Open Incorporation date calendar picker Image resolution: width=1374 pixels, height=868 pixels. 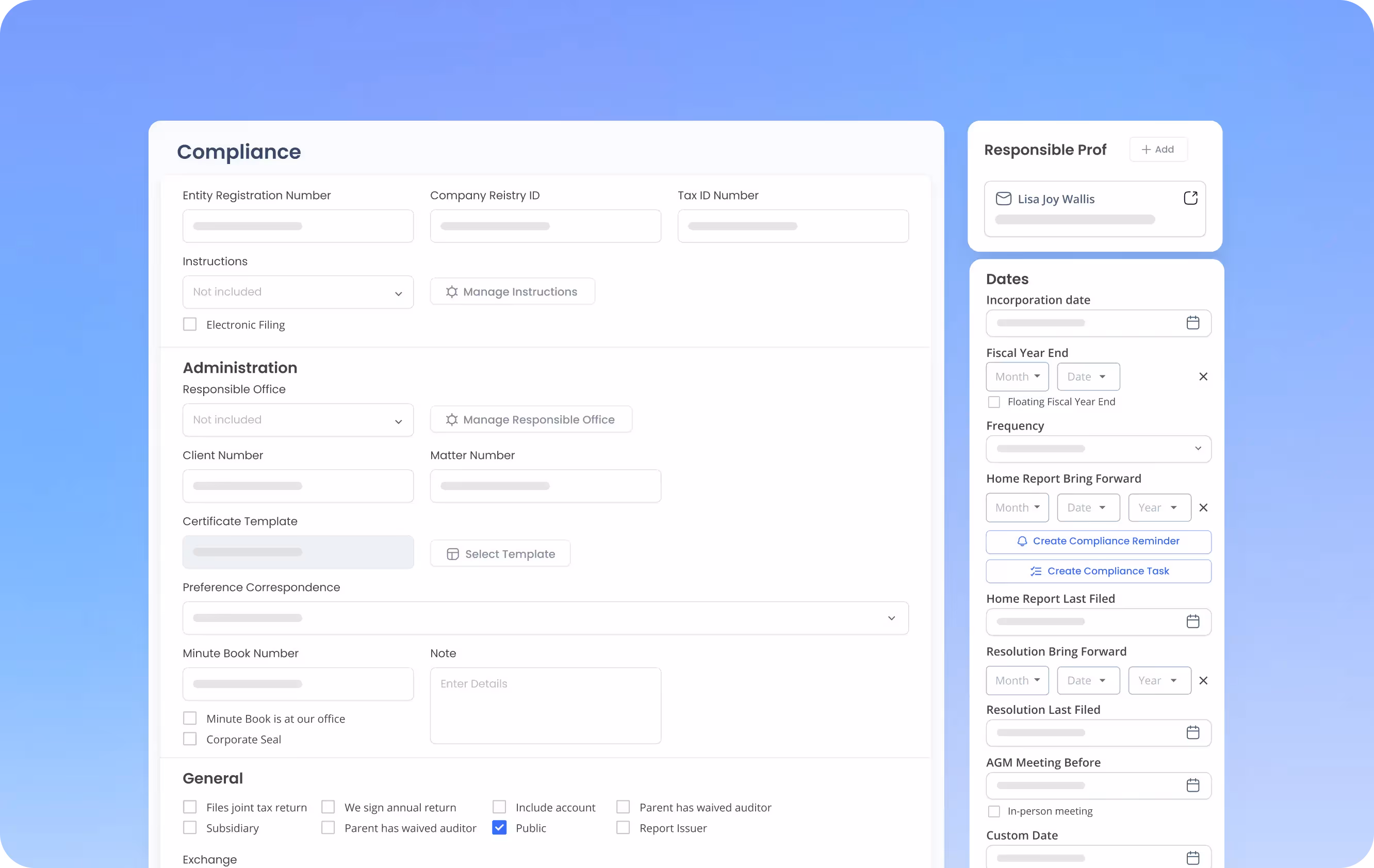coord(1192,322)
